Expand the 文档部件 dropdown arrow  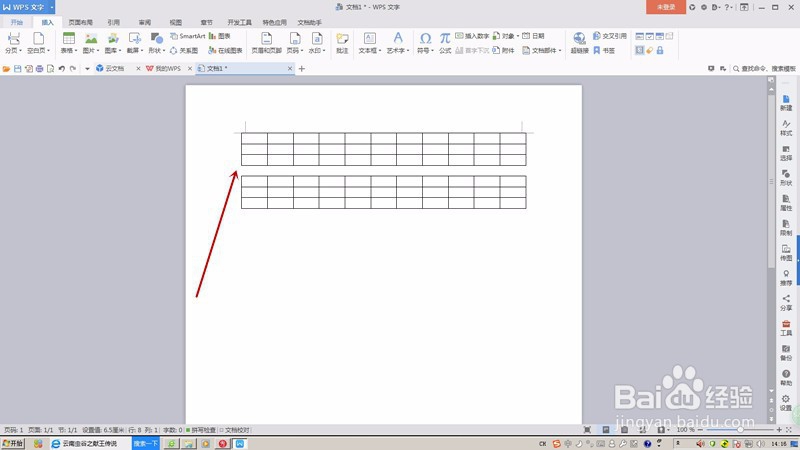(x=560, y=51)
